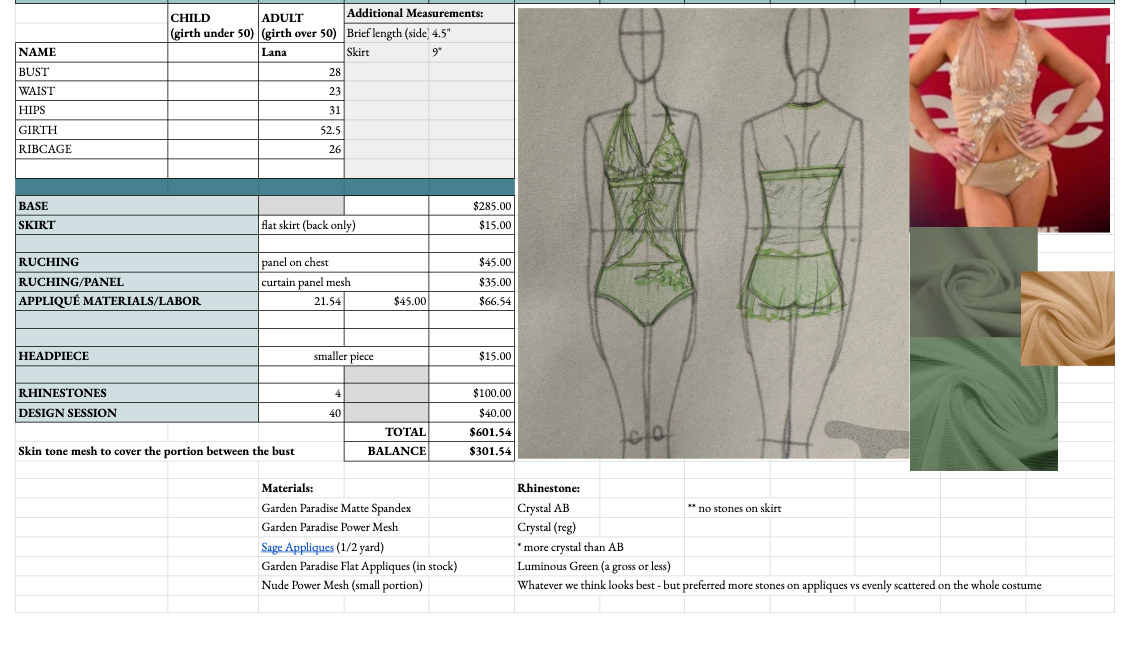Click the 'Materials:' heading cell

[x=301, y=488]
